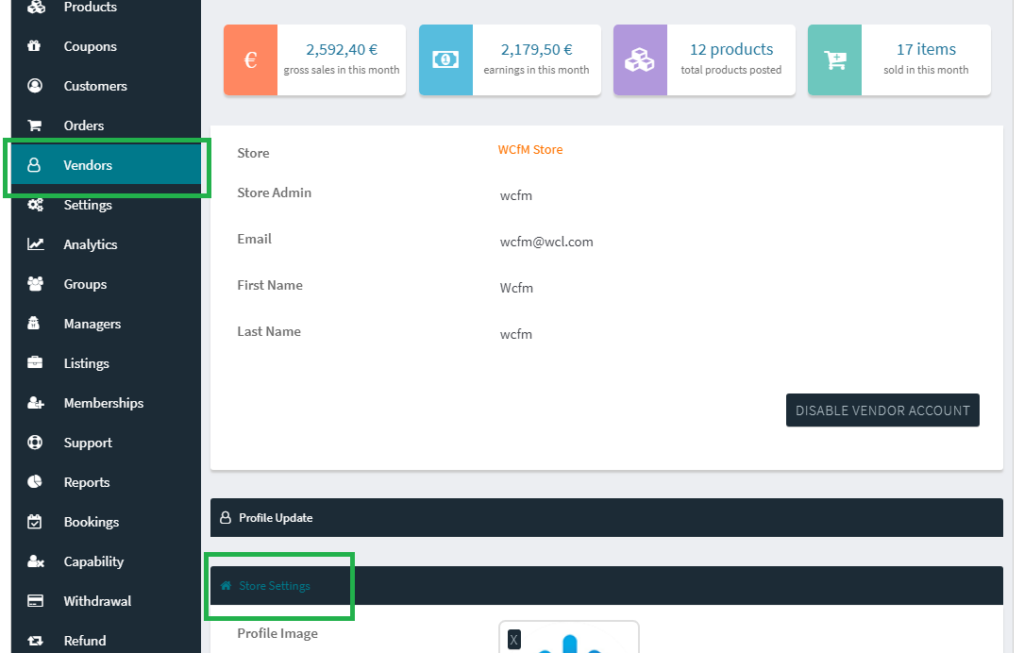The height and width of the screenshot is (653, 1024).
Task: Click the Memberships user-plus icon
Action: [35, 403]
